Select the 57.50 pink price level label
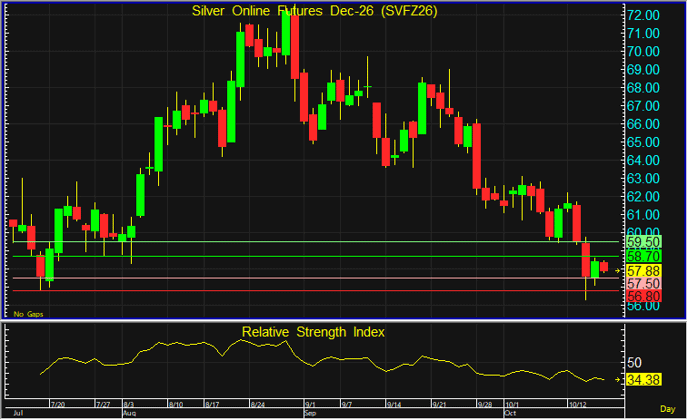 644,284
